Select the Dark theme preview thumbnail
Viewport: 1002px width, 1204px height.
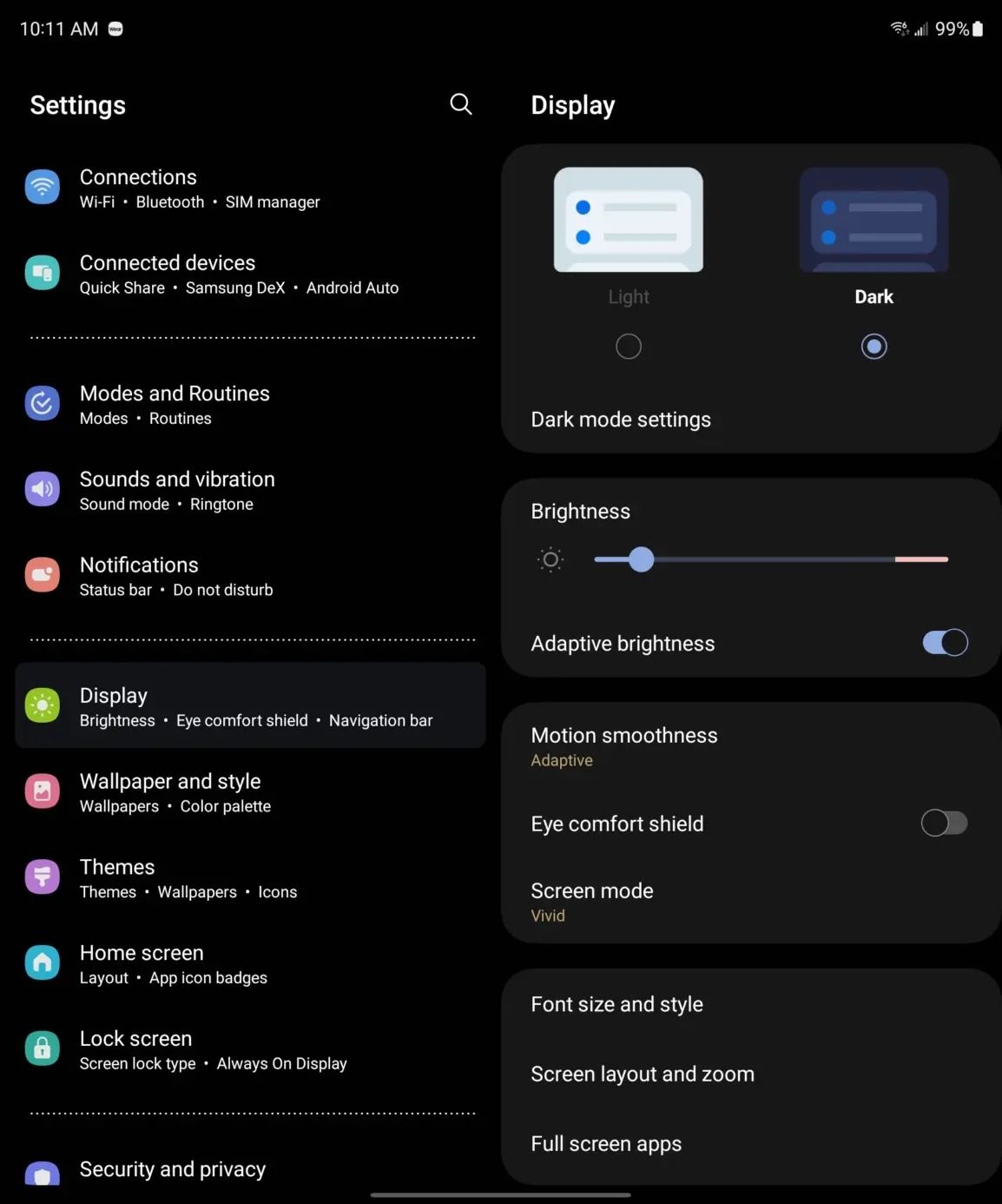pos(873,220)
